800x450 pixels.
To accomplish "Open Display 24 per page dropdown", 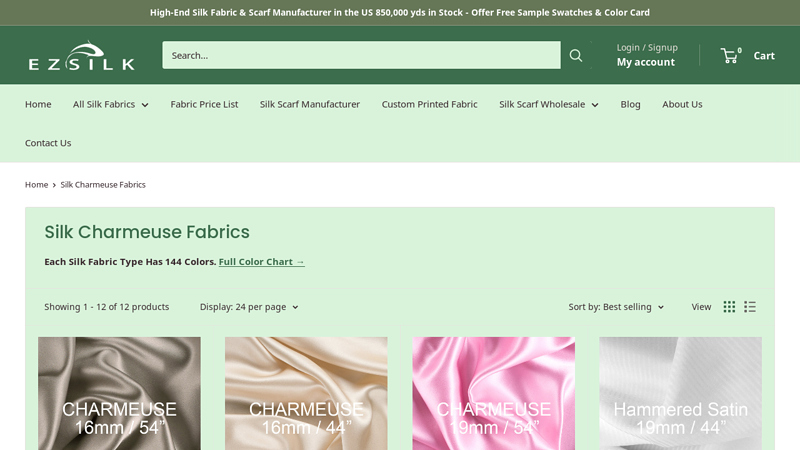I will 249,307.
